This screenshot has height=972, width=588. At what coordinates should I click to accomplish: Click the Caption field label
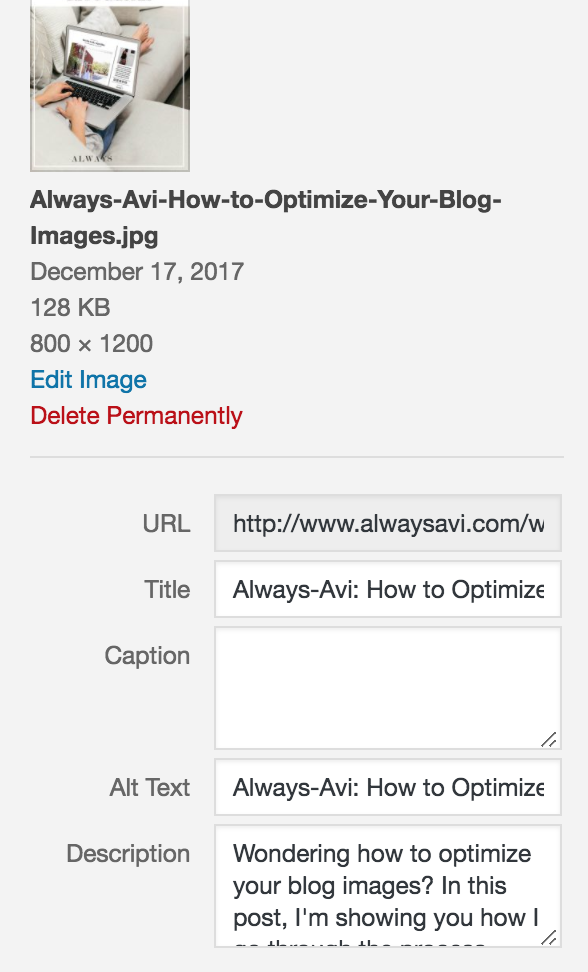point(147,655)
